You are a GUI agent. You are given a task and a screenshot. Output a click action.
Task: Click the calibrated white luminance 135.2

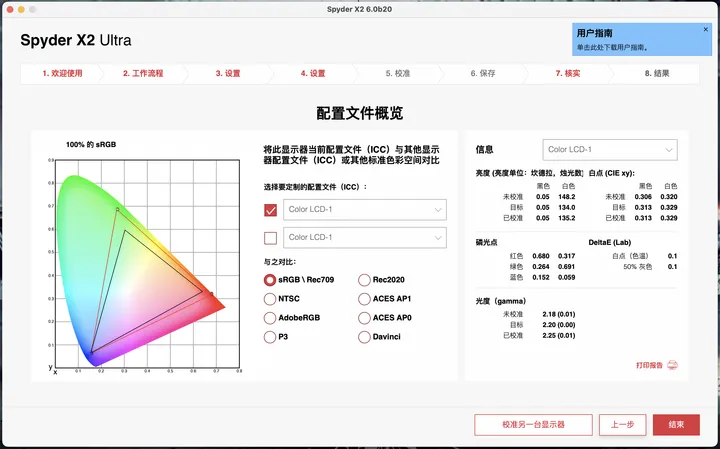567,218
